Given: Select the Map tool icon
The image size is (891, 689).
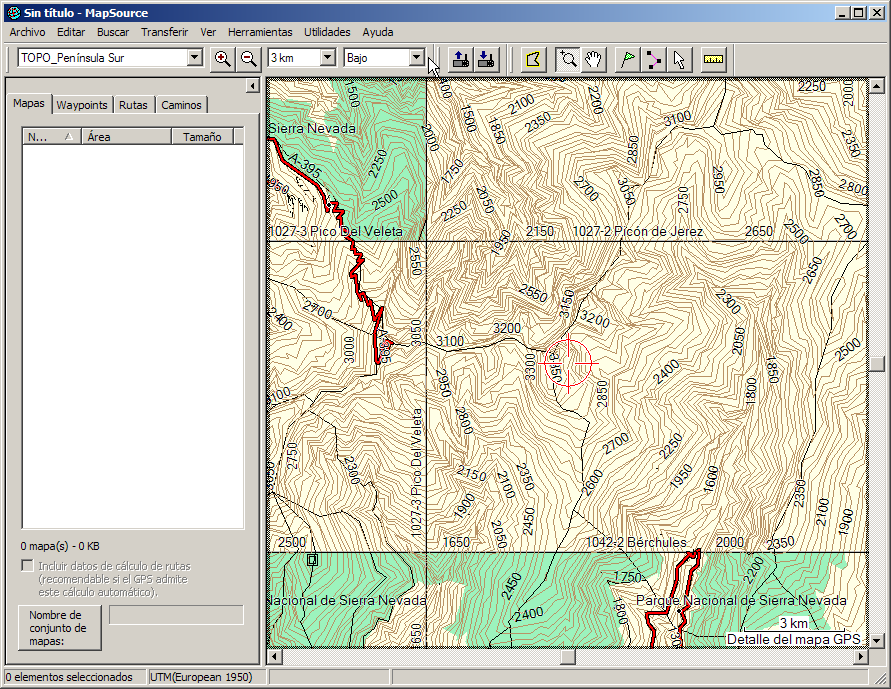Looking at the screenshot, I should click(534, 59).
